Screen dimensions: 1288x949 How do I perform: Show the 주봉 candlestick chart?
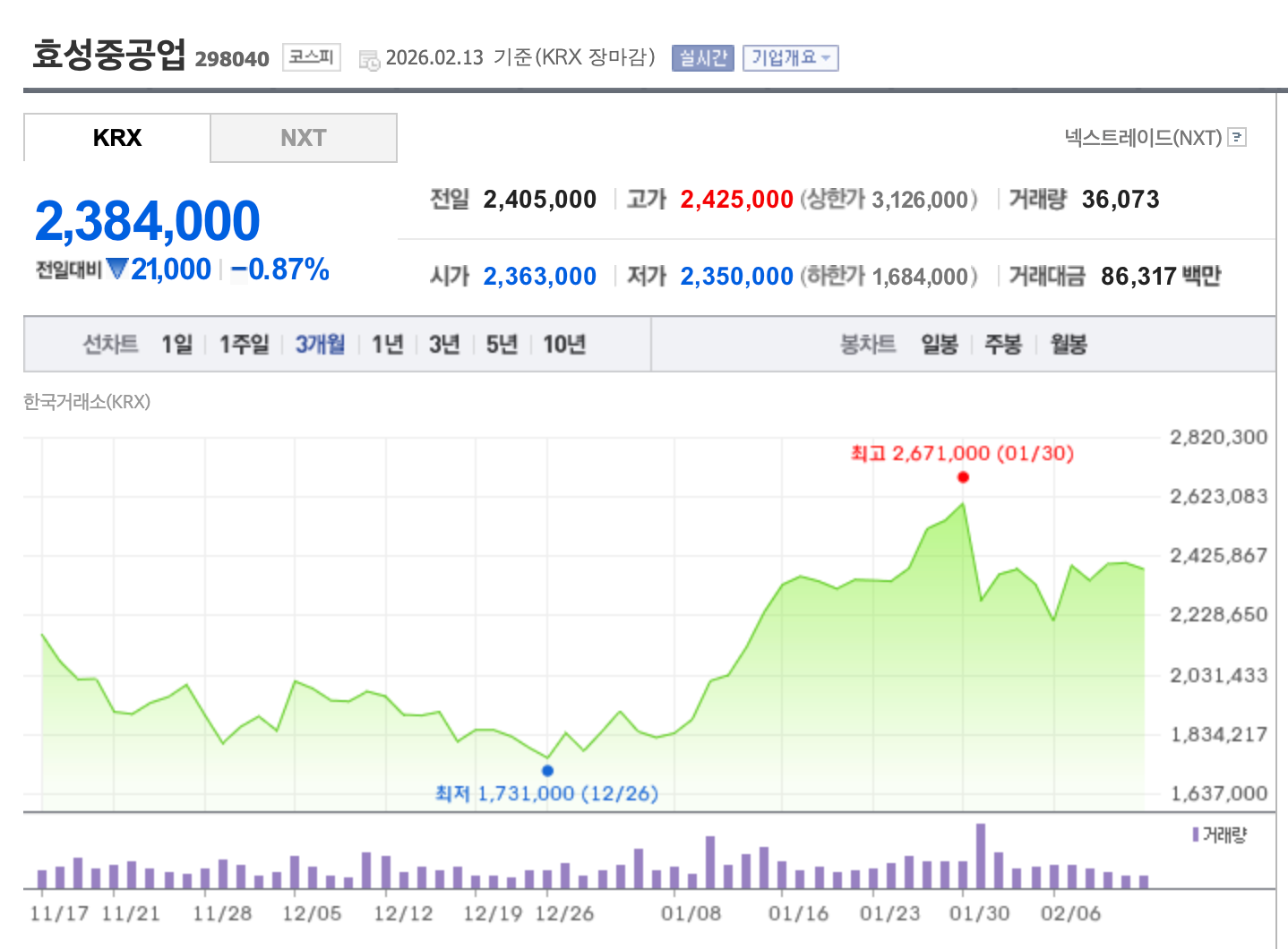[x=1003, y=344]
